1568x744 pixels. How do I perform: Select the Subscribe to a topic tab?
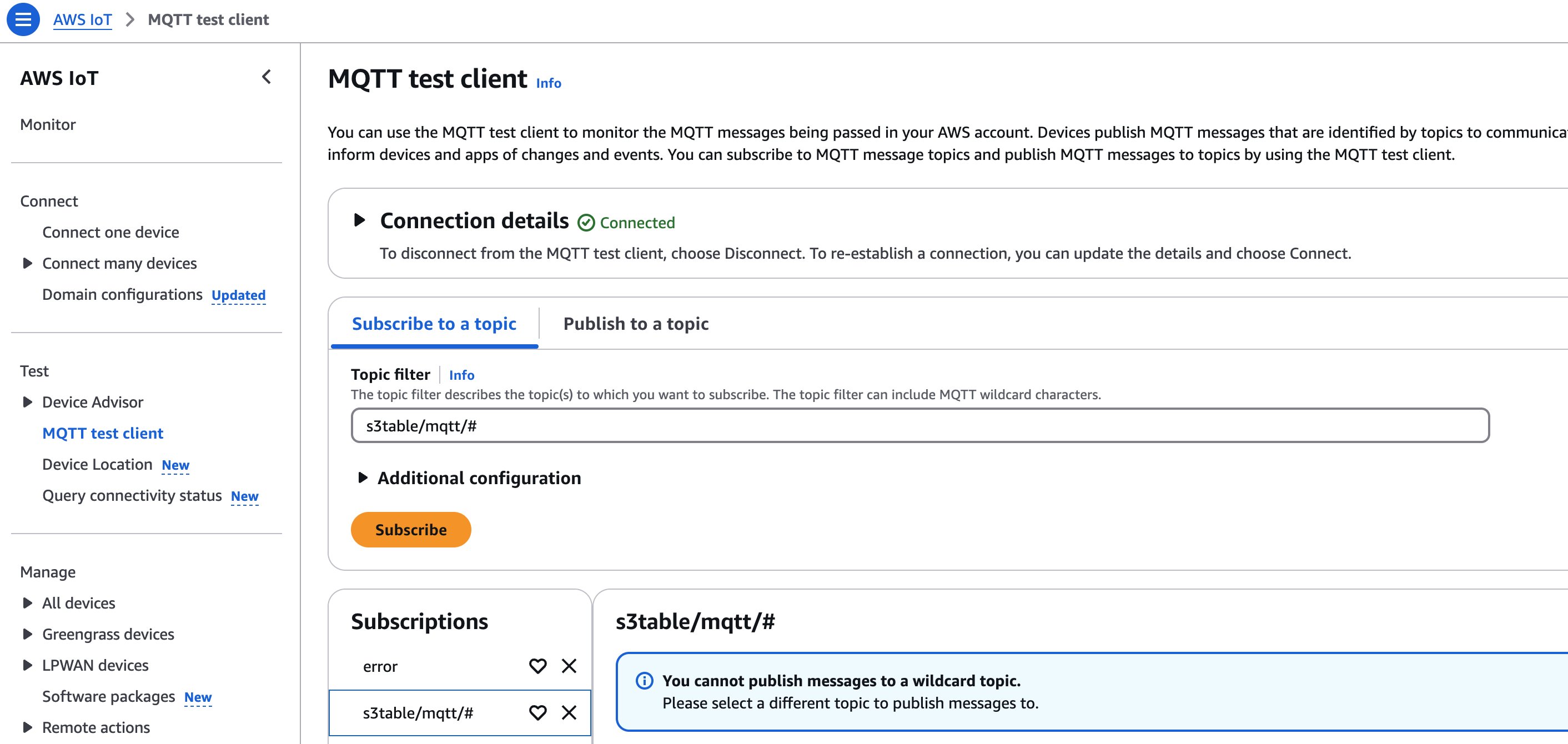click(x=434, y=323)
